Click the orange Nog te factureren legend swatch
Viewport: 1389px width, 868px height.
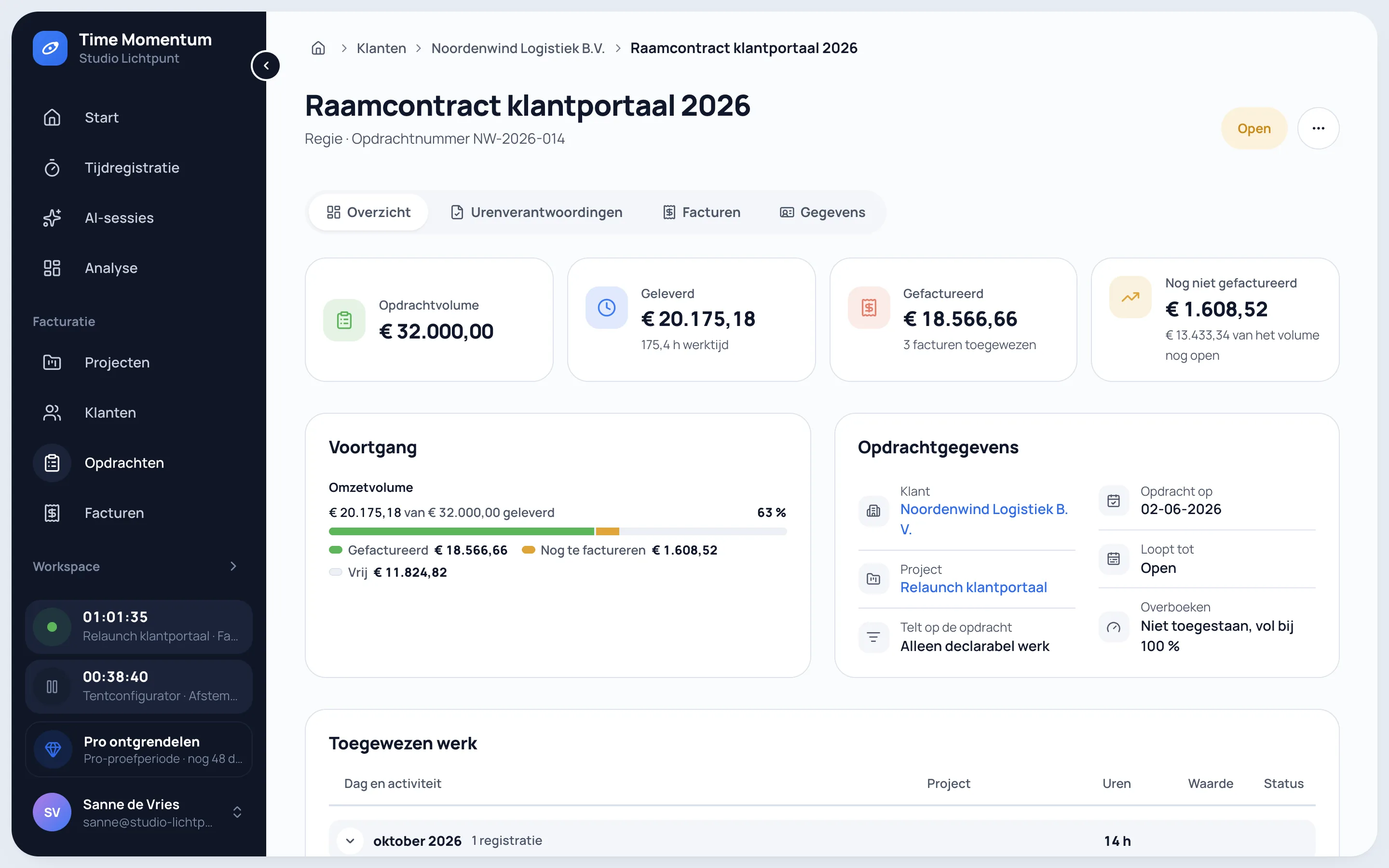pos(528,550)
